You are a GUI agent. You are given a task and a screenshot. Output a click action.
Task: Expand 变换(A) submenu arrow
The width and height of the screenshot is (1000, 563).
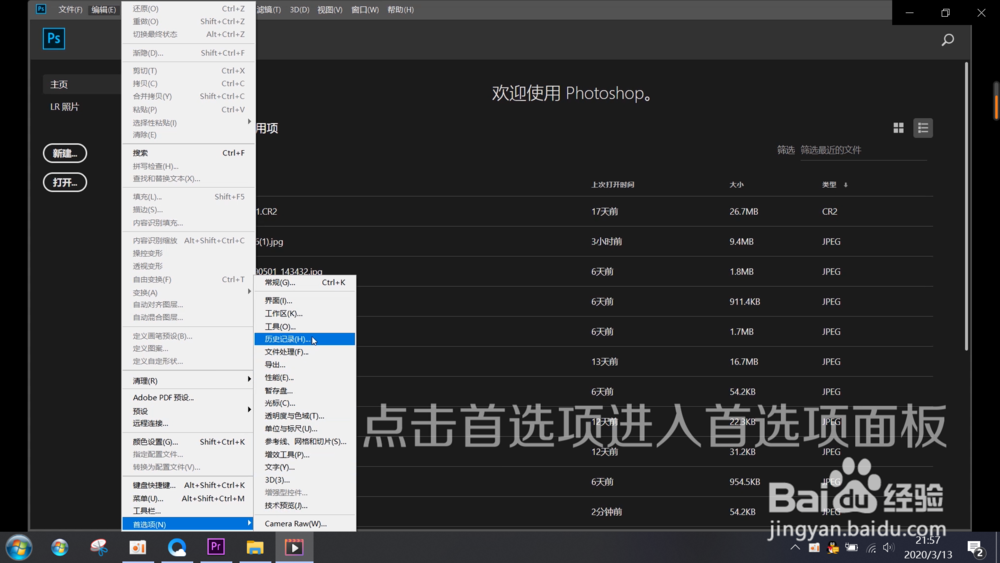[249, 291]
